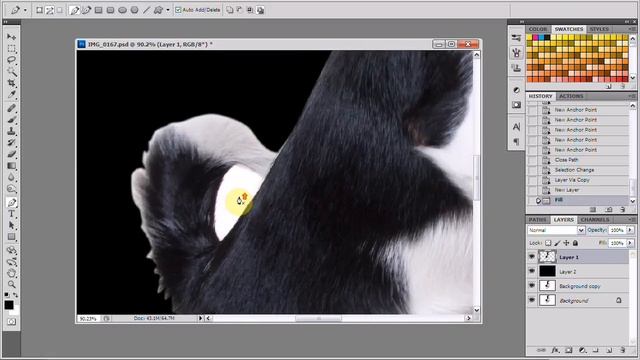
Task: Select the Zoom tool
Action: pyautogui.click(x=11, y=284)
